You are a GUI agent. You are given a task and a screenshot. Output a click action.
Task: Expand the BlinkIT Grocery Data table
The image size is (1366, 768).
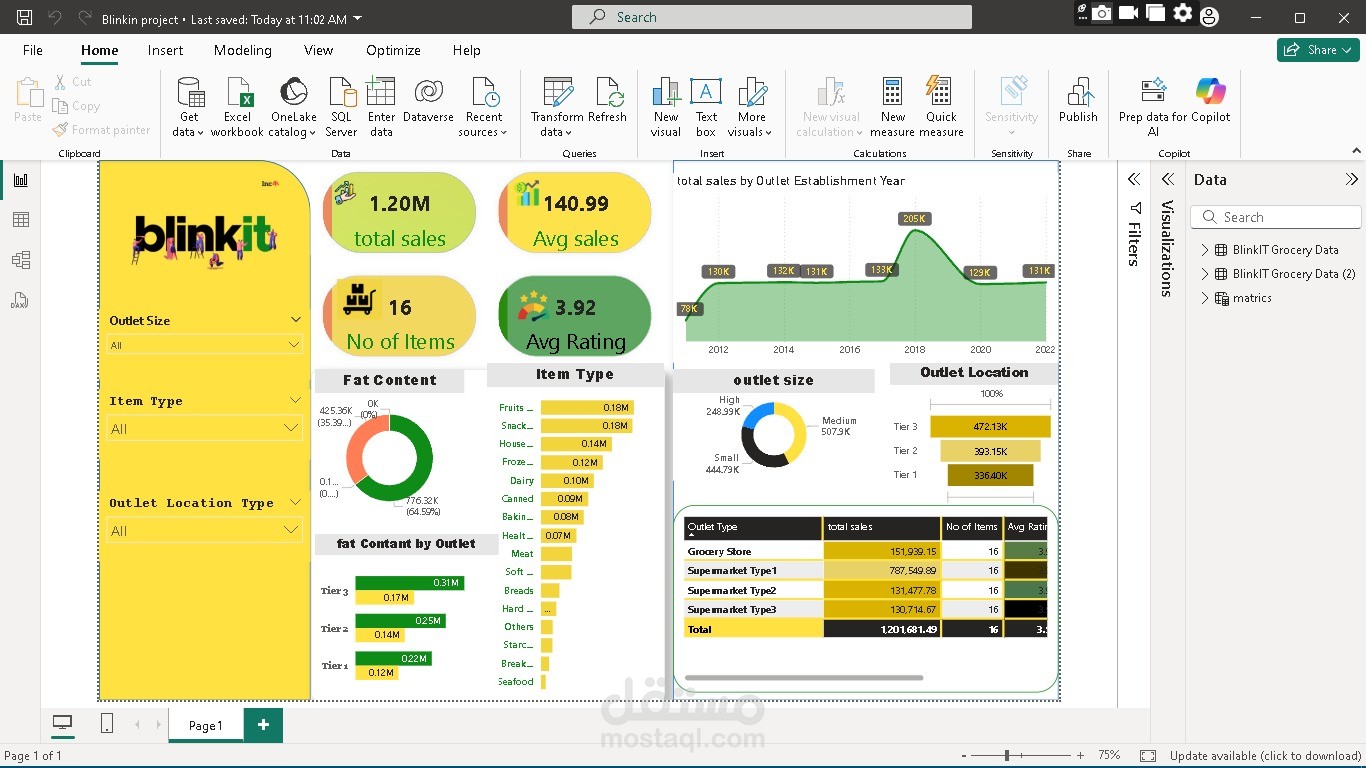1205,250
